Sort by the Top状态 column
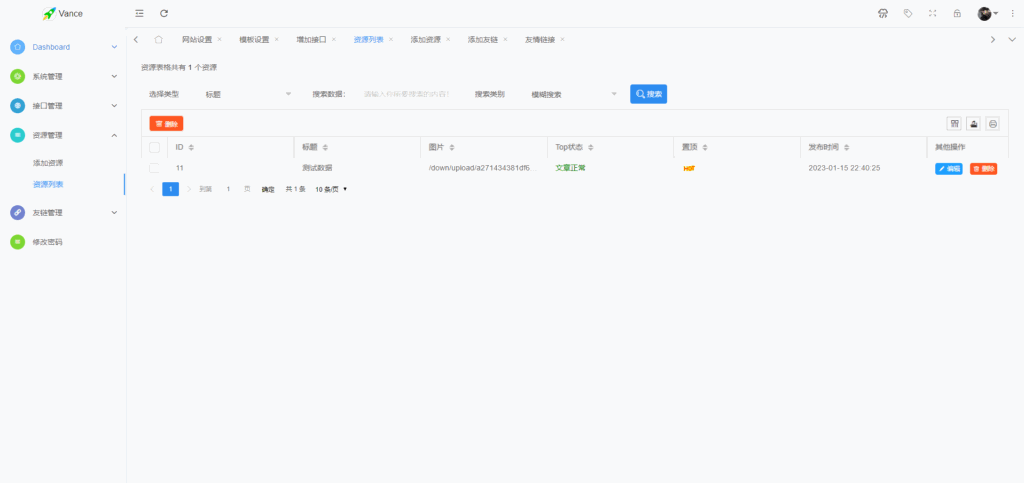 tap(590, 148)
